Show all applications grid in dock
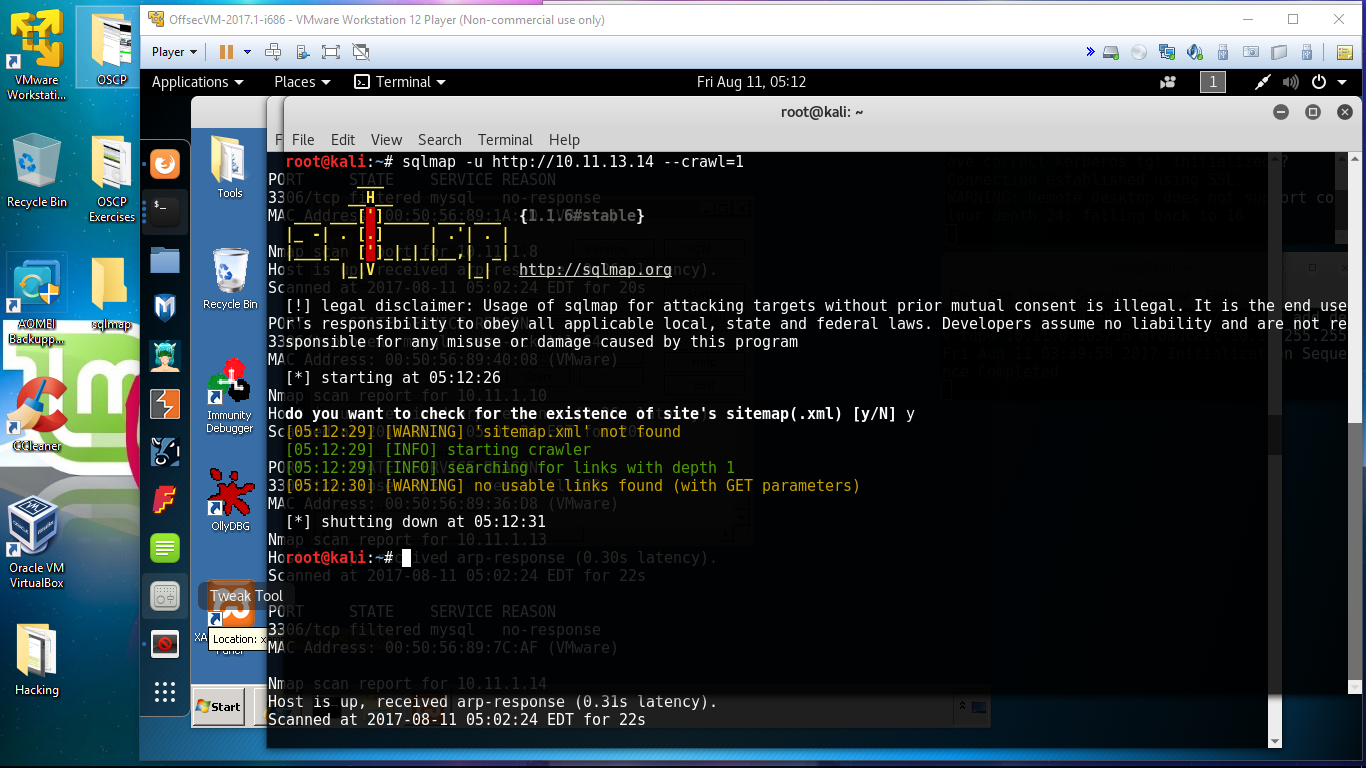The width and height of the screenshot is (1366, 768). [165, 692]
